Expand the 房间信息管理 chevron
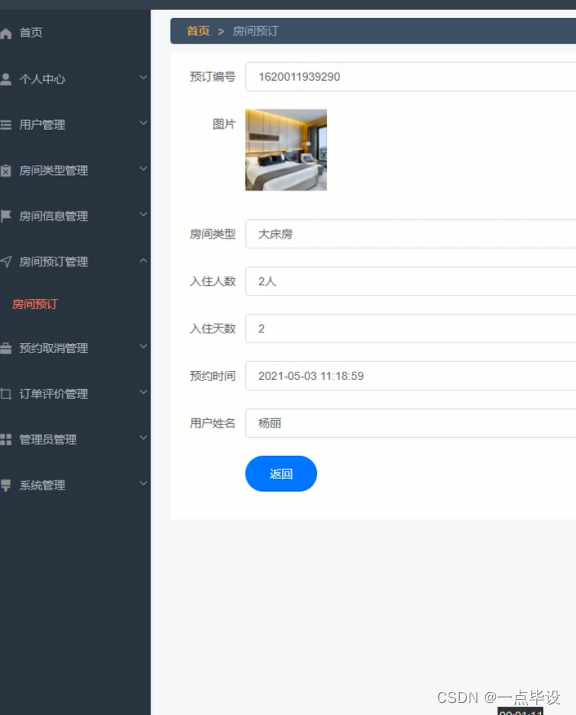 (143, 214)
